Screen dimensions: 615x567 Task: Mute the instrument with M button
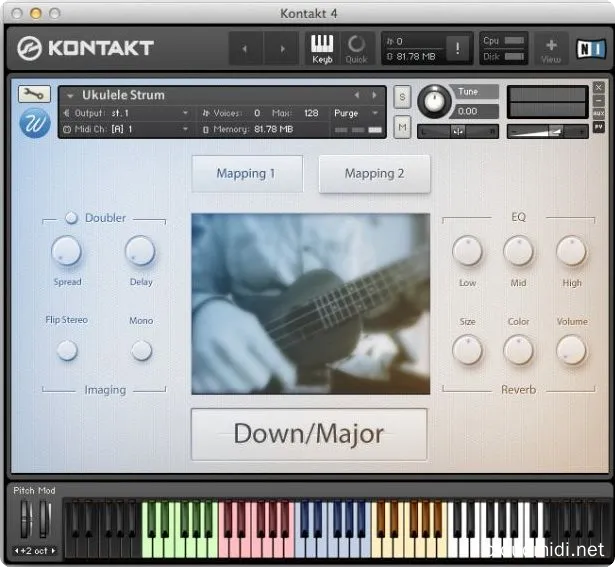click(x=402, y=127)
